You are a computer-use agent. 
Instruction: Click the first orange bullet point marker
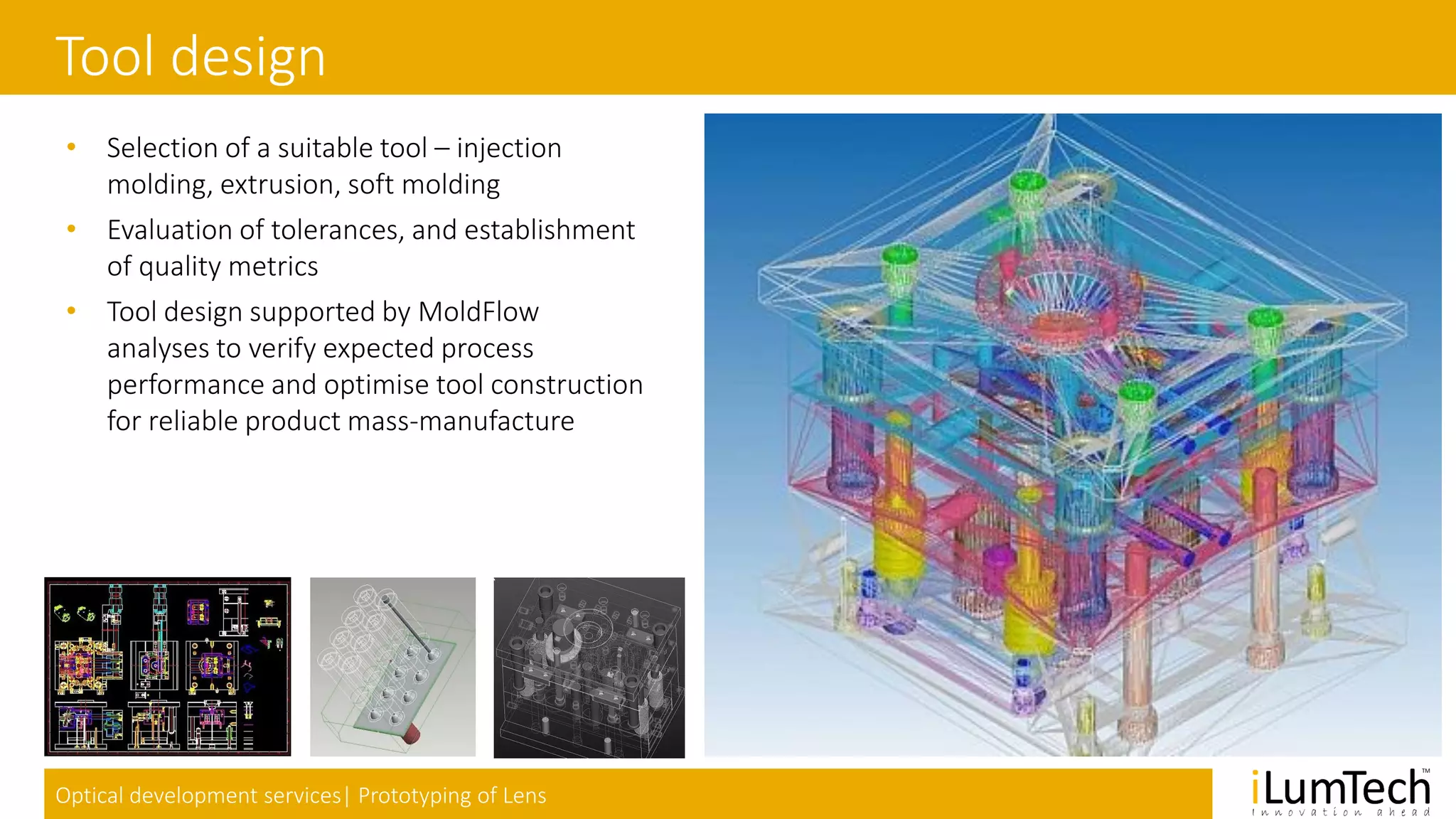71,147
